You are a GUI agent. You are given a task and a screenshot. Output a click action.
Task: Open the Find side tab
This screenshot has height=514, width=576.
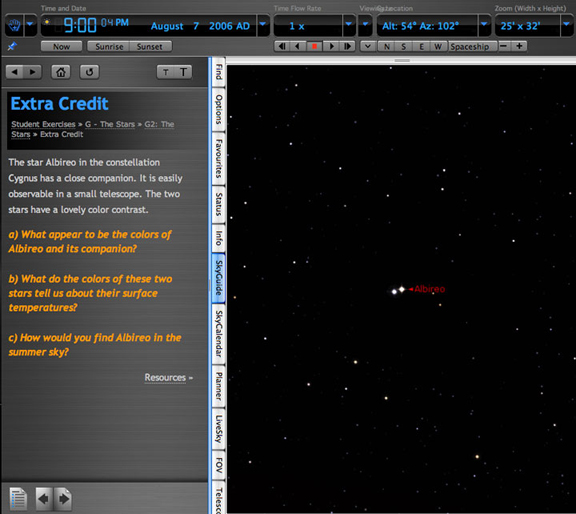[219, 72]
